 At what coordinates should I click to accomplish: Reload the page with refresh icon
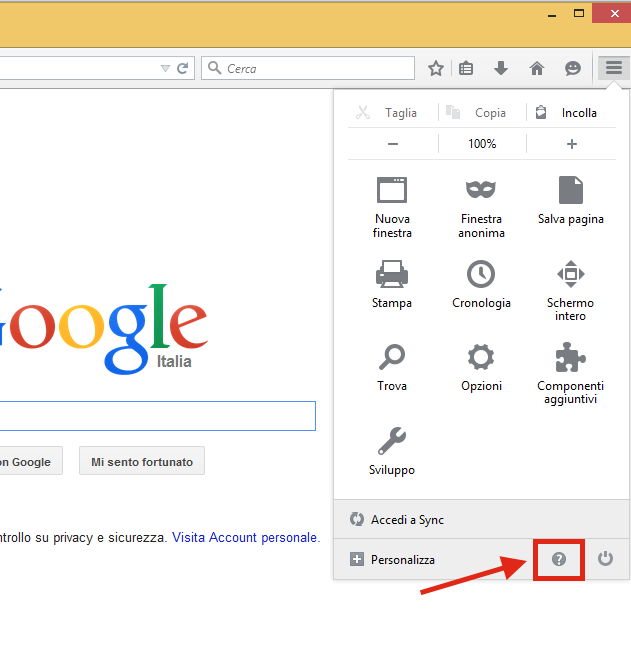coord(183,68)
